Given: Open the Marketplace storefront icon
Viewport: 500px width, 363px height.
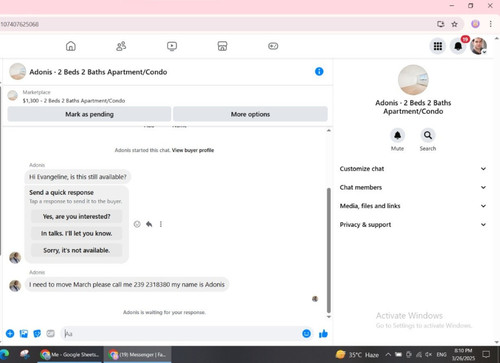Looking at the screenshot, I should pyautogui.click(x=222, y=46).
